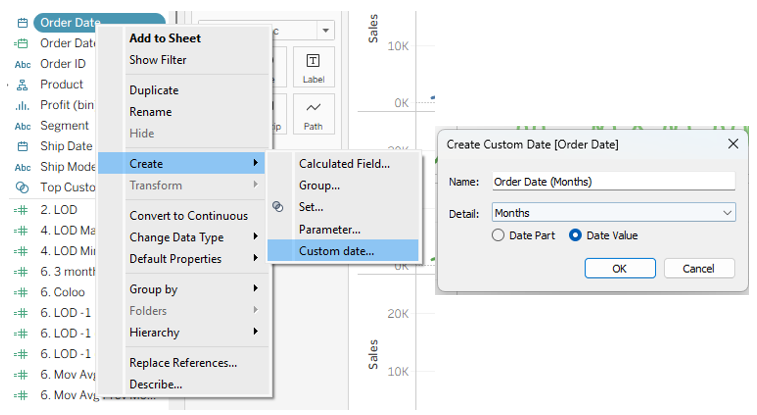
Task: Select the Date Value radio button
Action: pyautogui.click(x=575, y=235)
